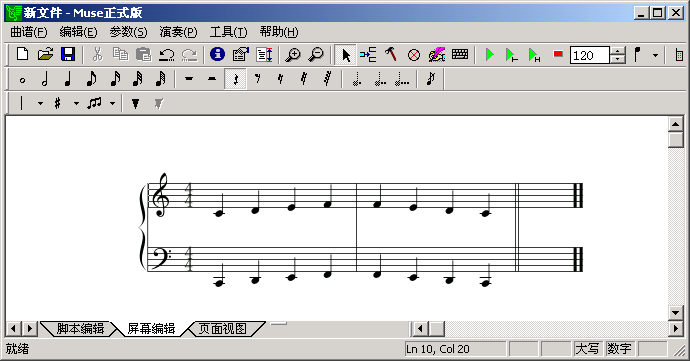
Task: Click the treble clef symbol
Action: pyautogui.click(x=160, y=195)
